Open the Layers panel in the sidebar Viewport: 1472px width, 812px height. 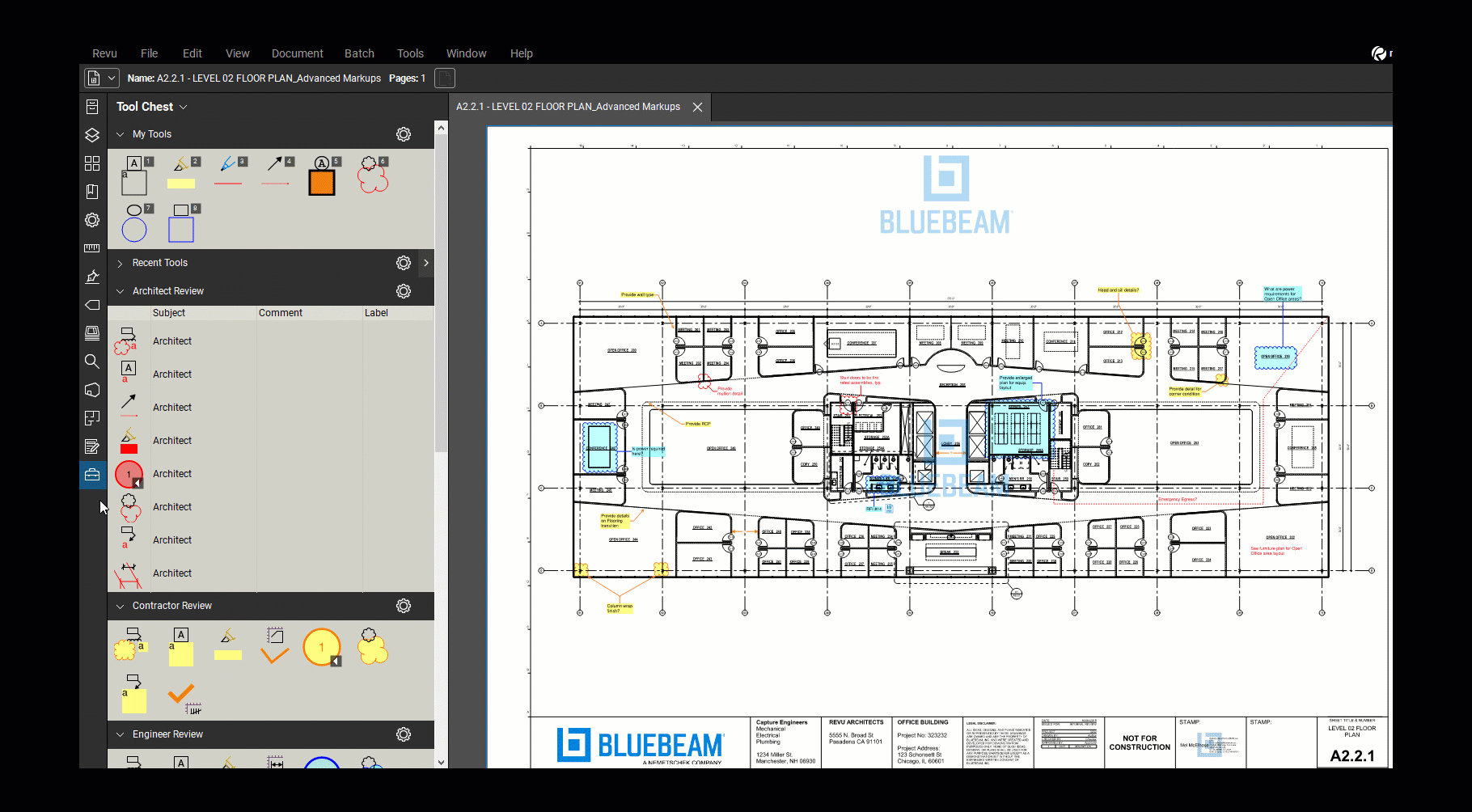[x=91, y=135]
